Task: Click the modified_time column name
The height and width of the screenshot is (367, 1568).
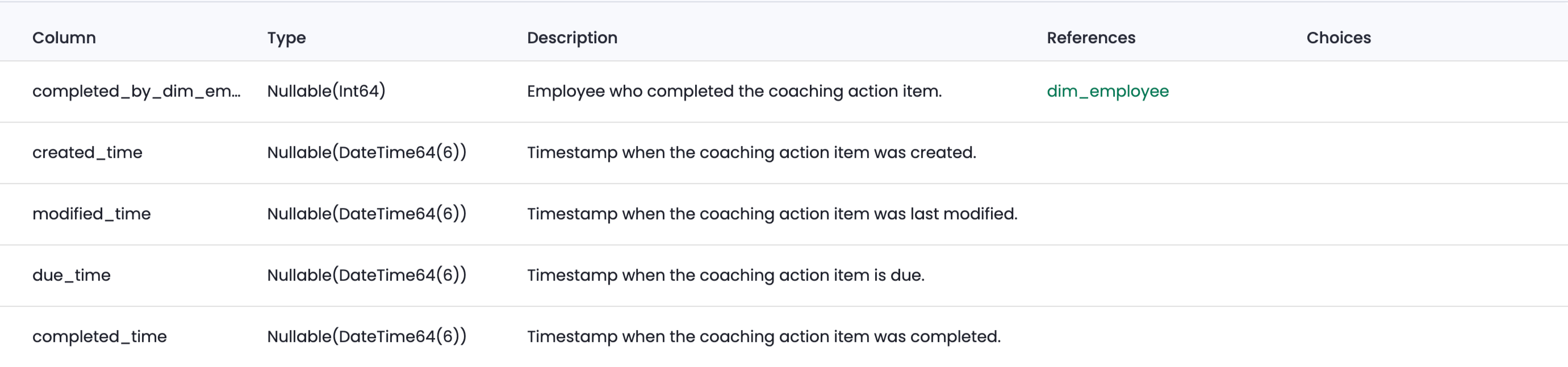Action: [x=91, y=214]
